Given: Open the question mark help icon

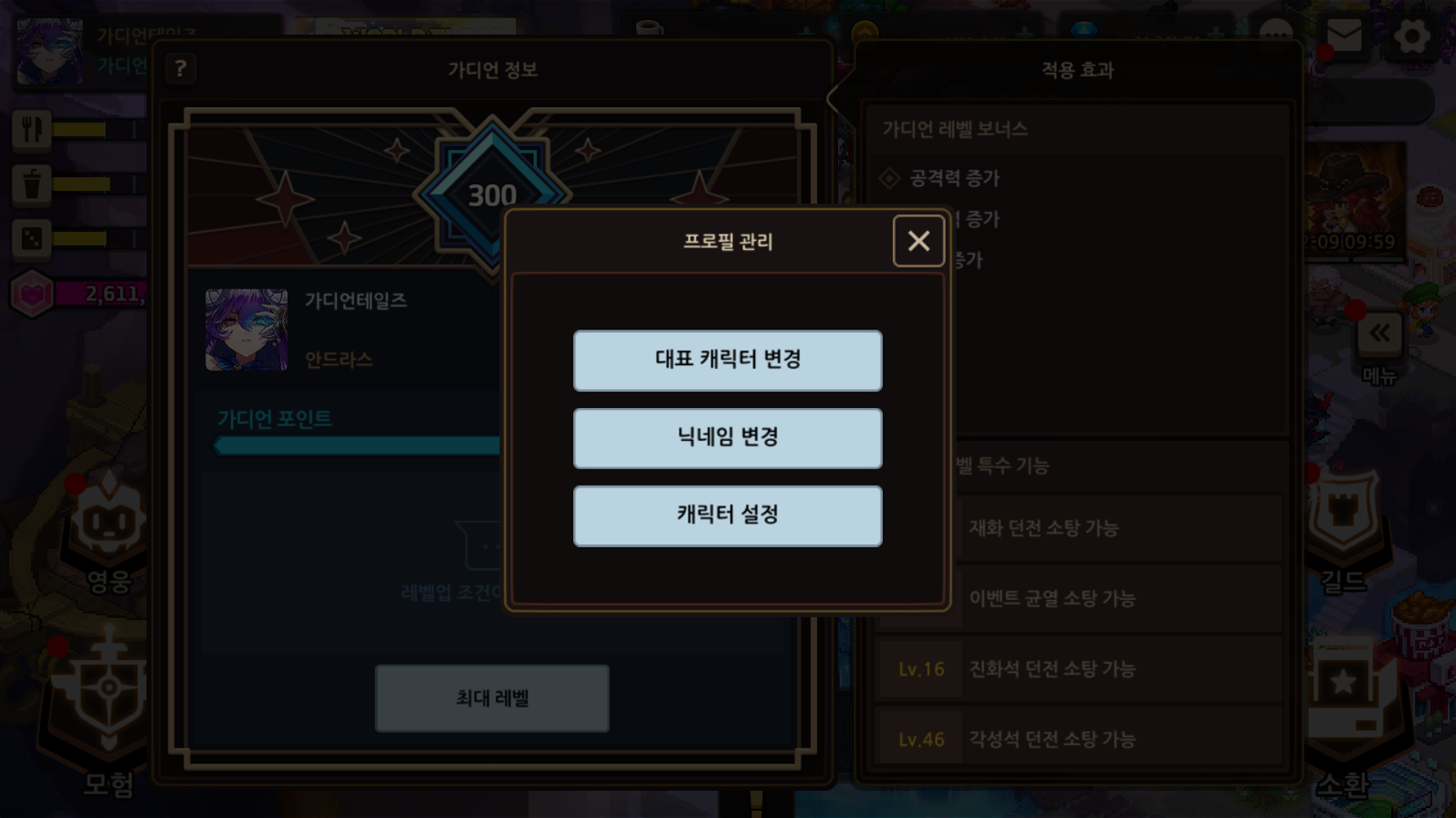Looking at the screenshot, I should tap(181, 68).
